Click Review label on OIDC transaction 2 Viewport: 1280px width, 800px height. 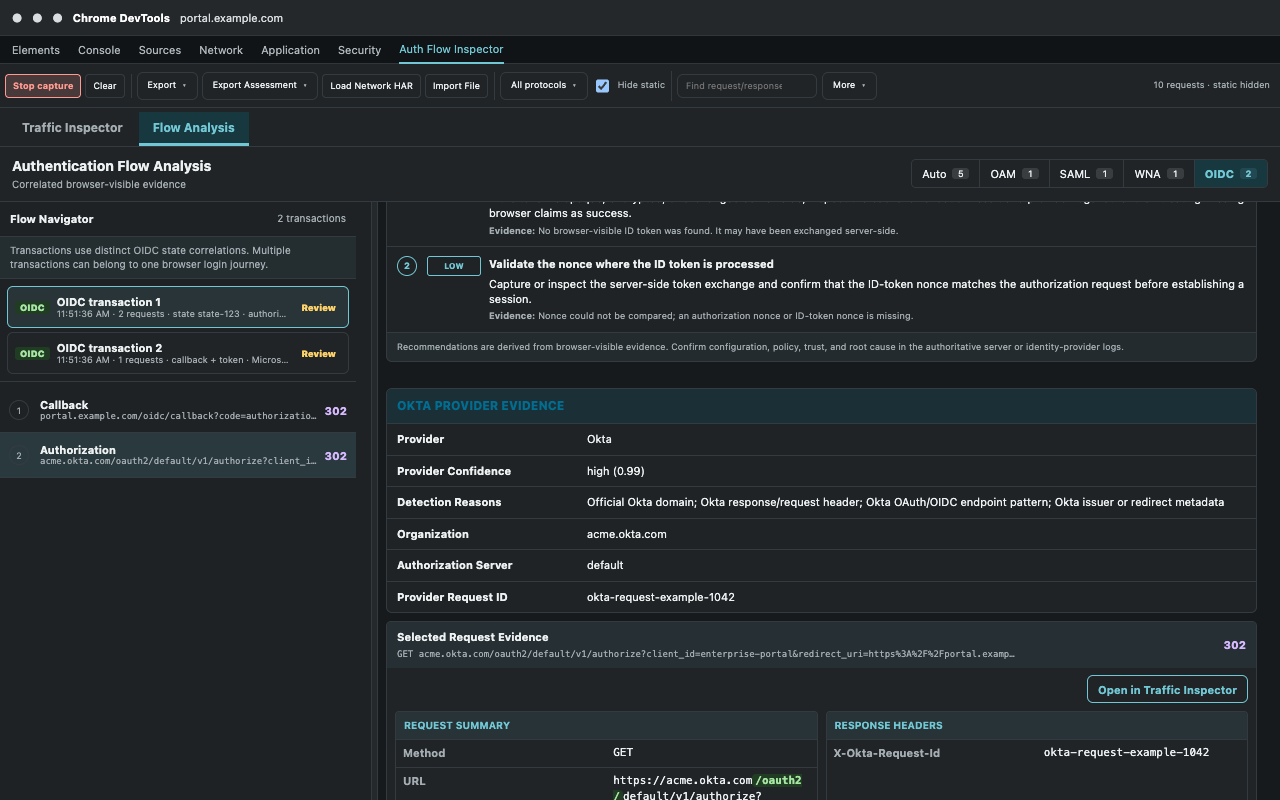pos(319,354)
